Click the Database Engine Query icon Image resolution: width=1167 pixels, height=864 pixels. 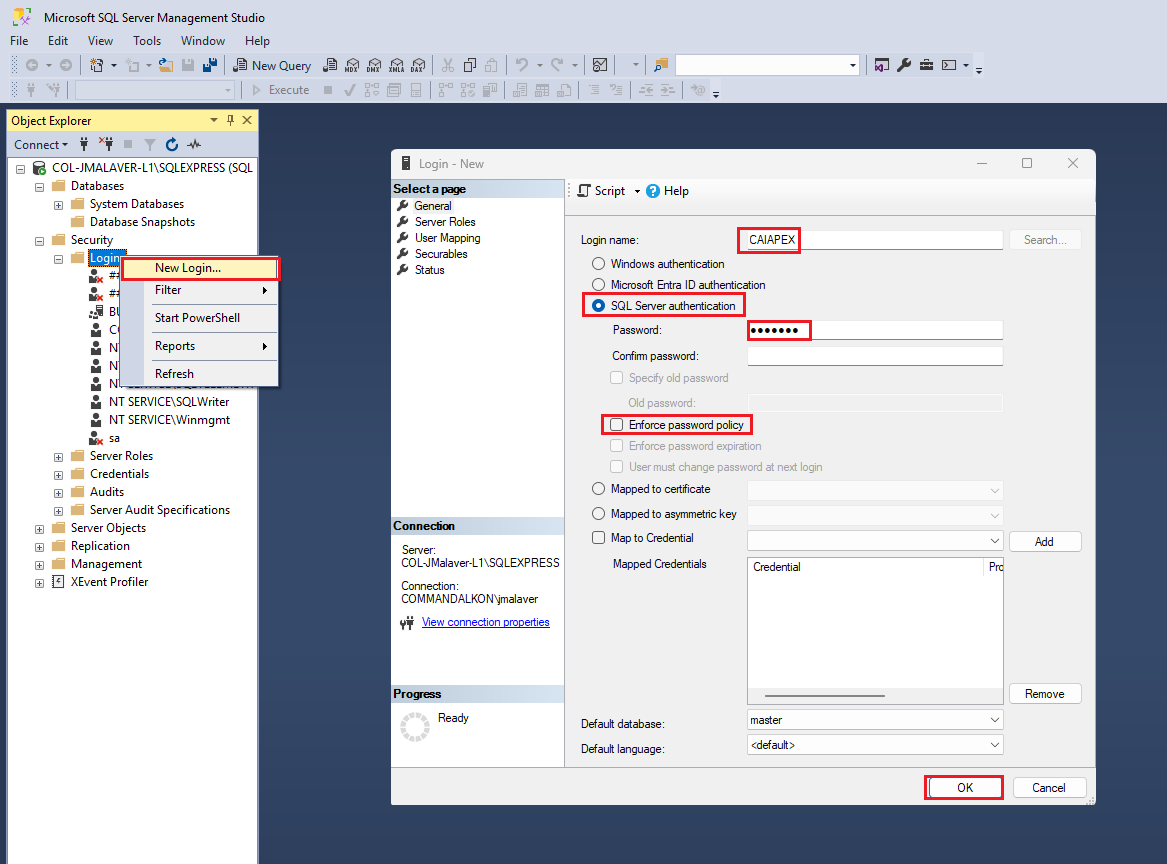(x=330, y=65)
